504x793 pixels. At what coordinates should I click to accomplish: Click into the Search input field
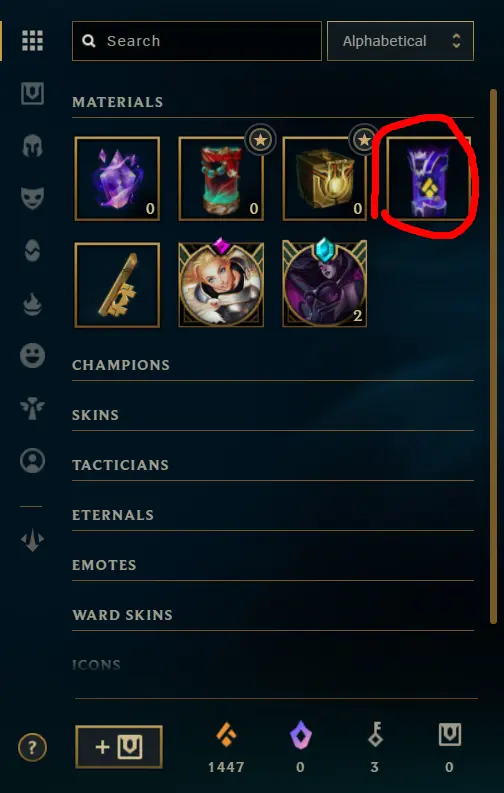tap(197, 41)
